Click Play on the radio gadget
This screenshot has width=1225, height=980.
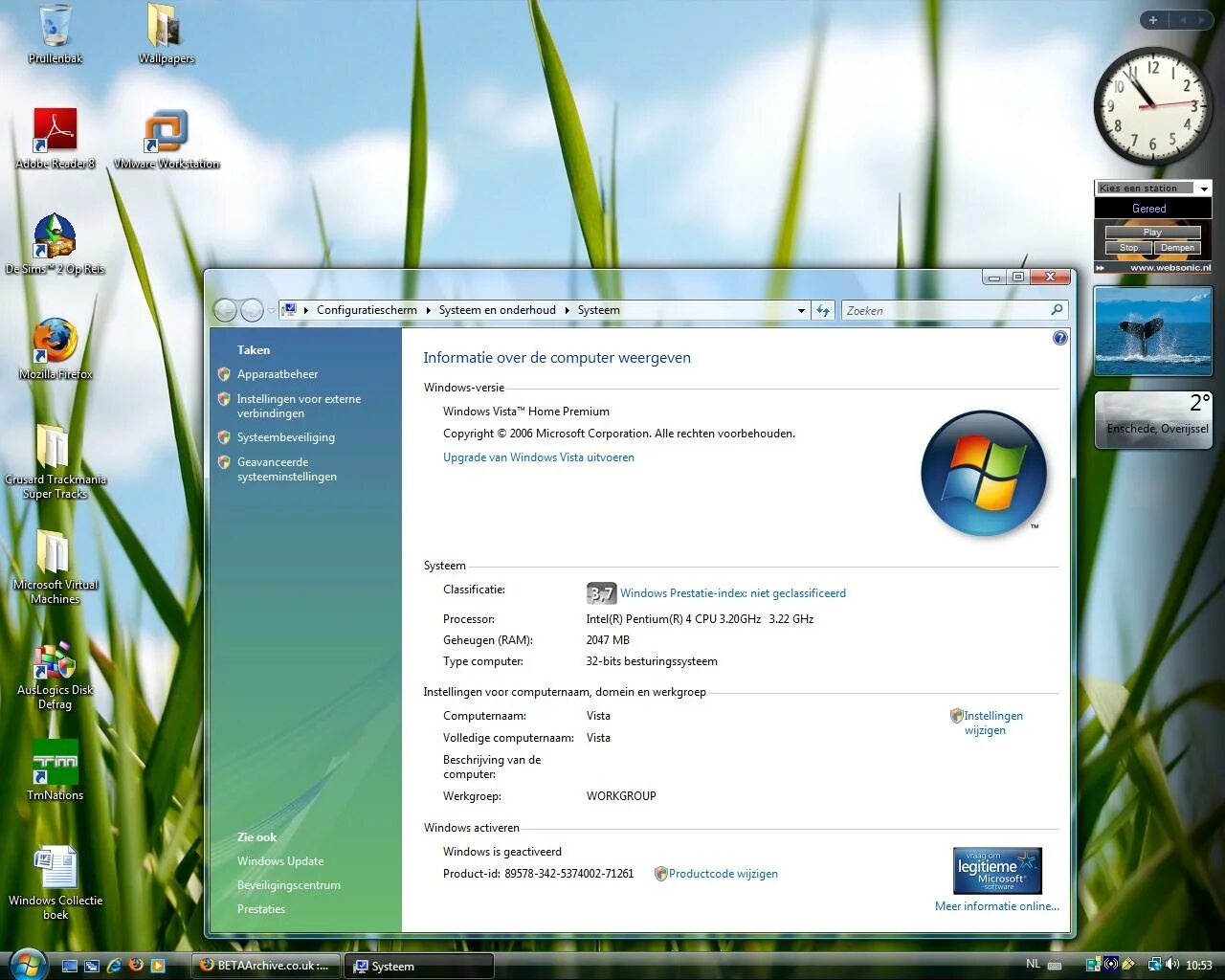[1152, 233]
